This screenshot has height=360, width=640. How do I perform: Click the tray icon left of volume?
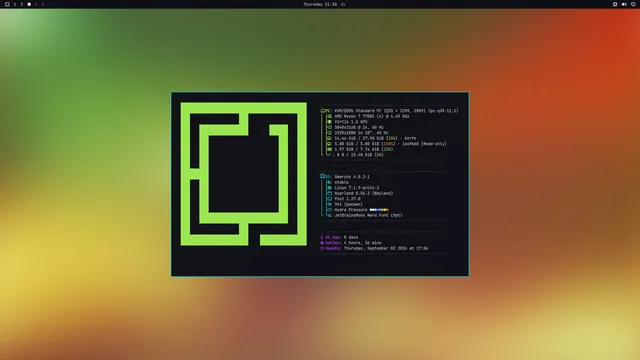click(x=615, y=4)
